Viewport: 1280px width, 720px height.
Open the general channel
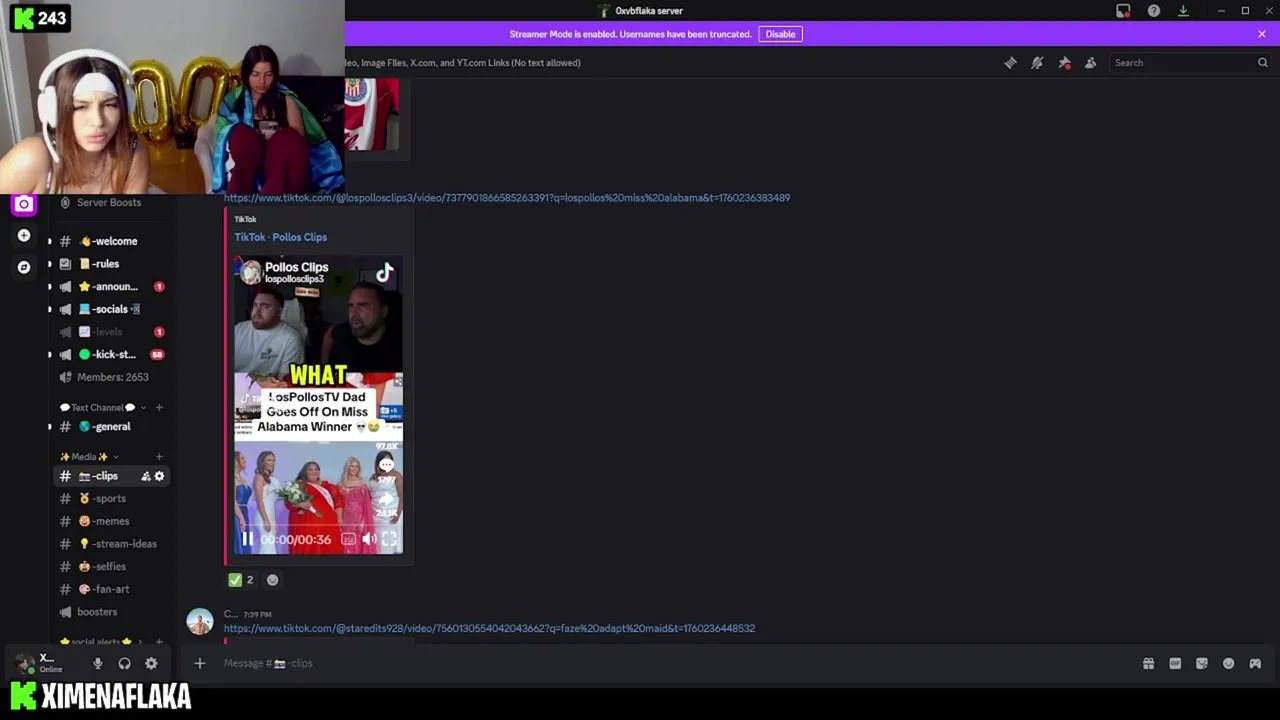coord(109,427)
